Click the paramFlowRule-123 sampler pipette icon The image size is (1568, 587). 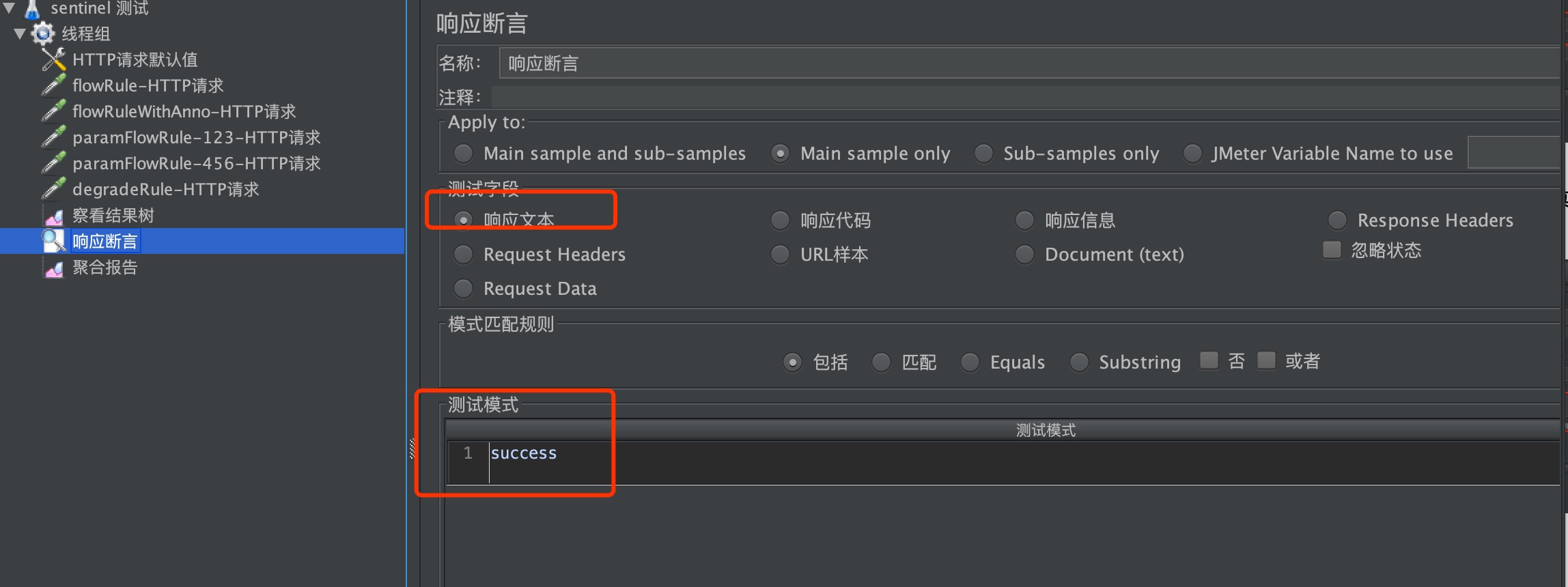pos(54,137)
